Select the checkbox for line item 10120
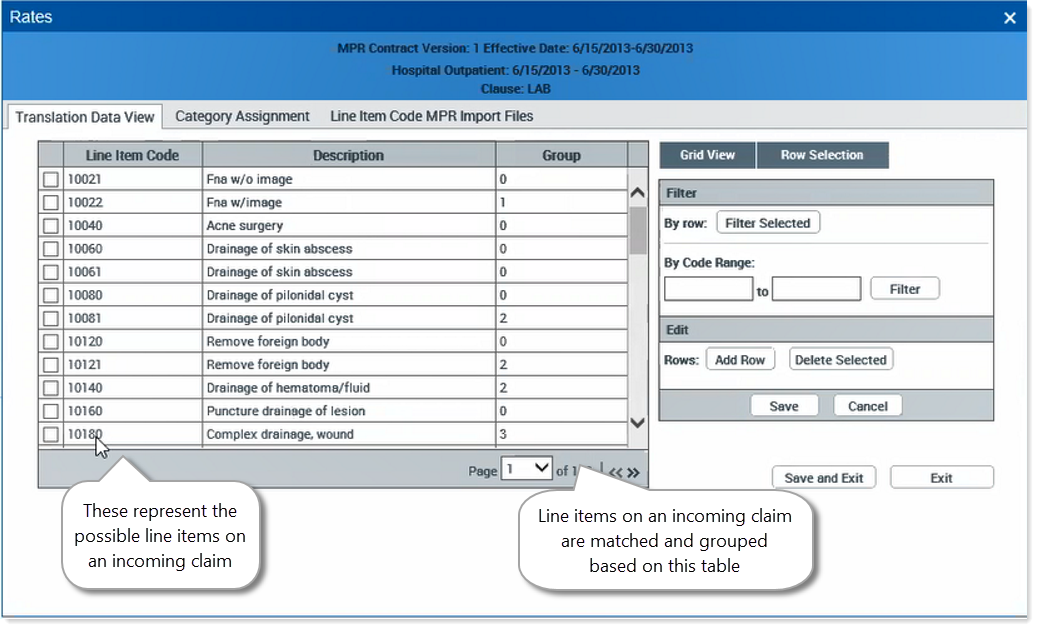This screenshot has width=1037, height=629. [x=51, y=341]
